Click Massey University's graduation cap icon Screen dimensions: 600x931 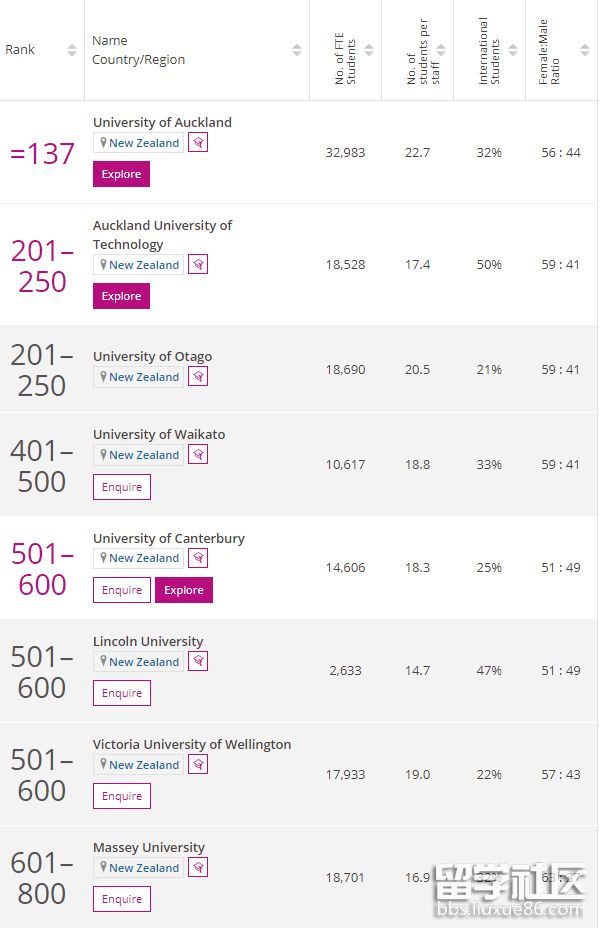click(x=198, y=868)
